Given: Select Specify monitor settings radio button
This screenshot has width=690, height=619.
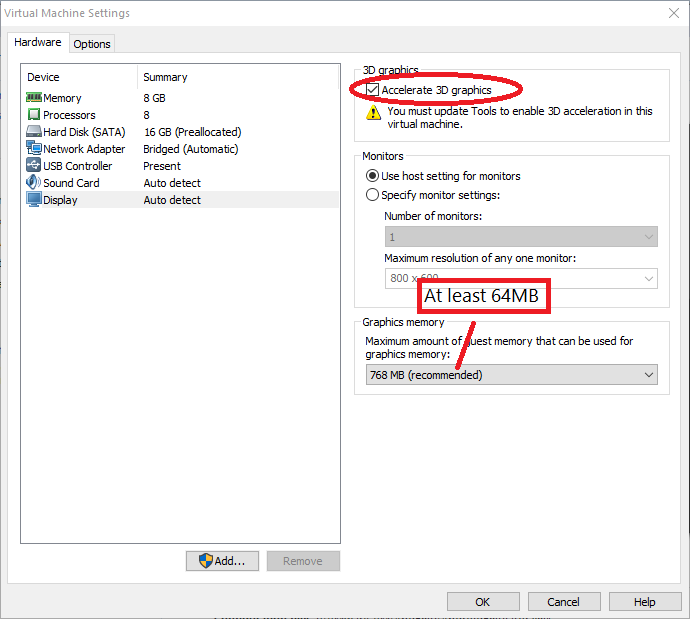Looking at the screenshot, I should [x=373, y=195].
